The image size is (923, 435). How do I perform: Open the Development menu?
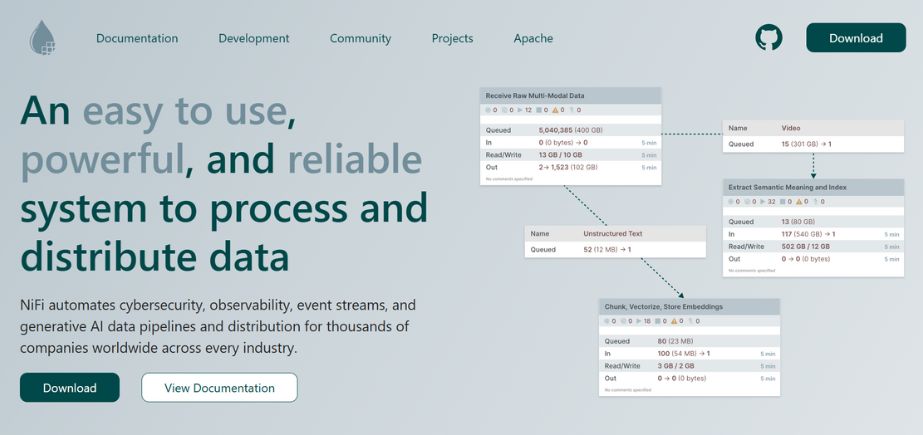coord(254,38)
